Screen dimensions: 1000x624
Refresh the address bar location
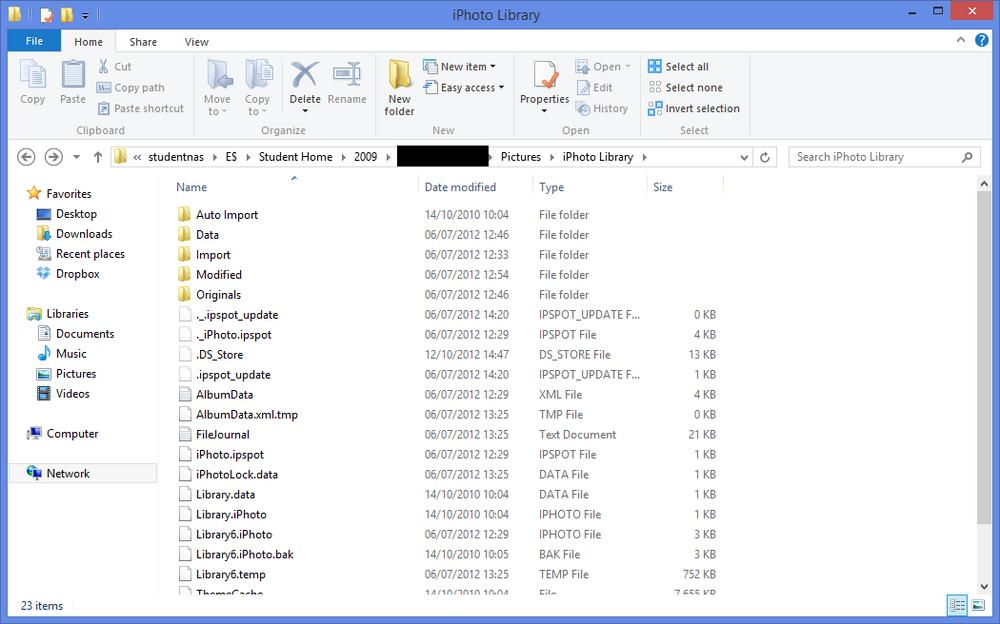point(765,157)
